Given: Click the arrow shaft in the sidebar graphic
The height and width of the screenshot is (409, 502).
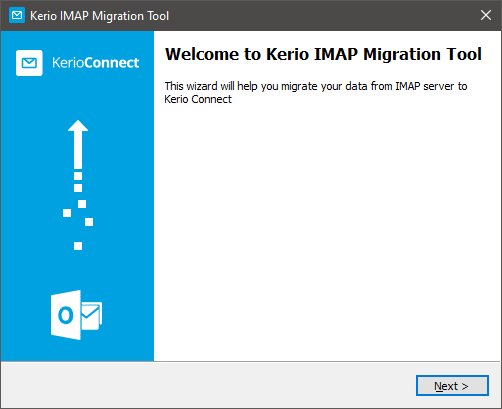Looking at the screenshot, I should (x=78, y=150).
